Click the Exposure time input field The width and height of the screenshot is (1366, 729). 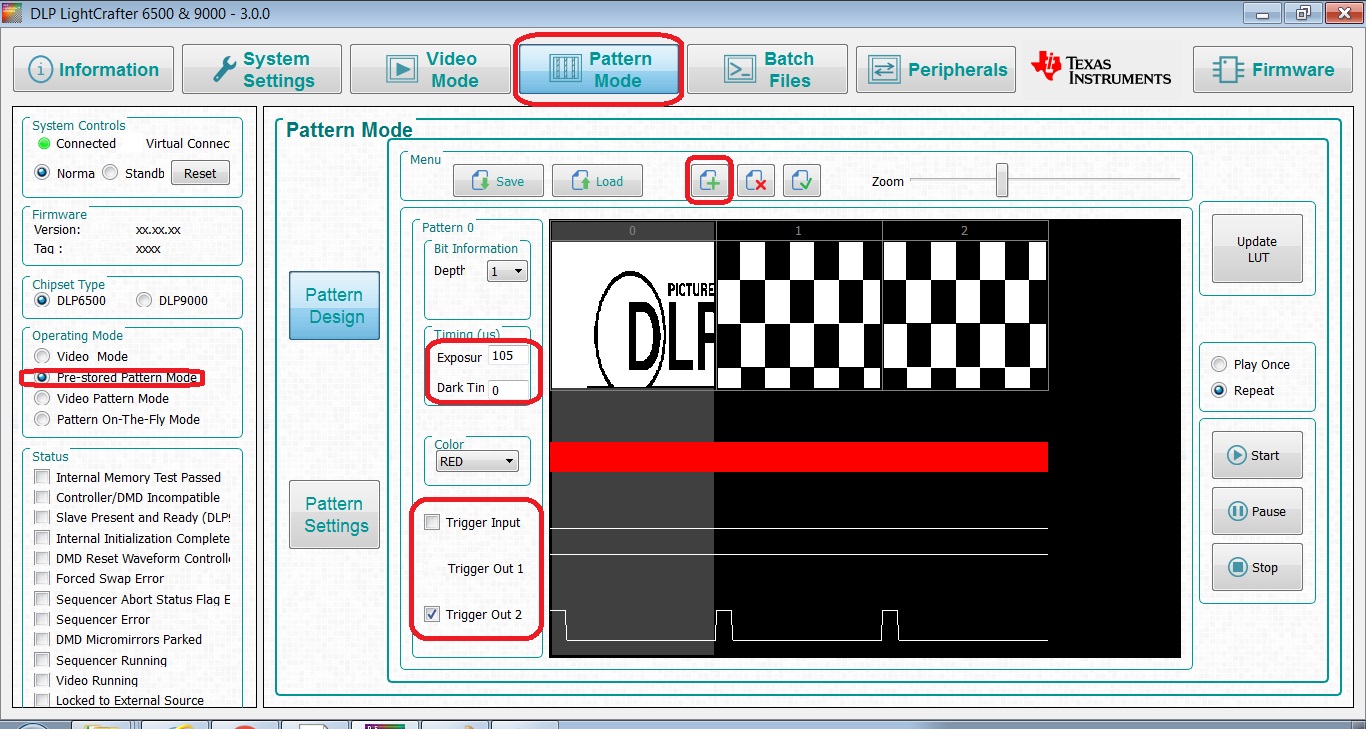pyautogui.click(x=509, y=356)
